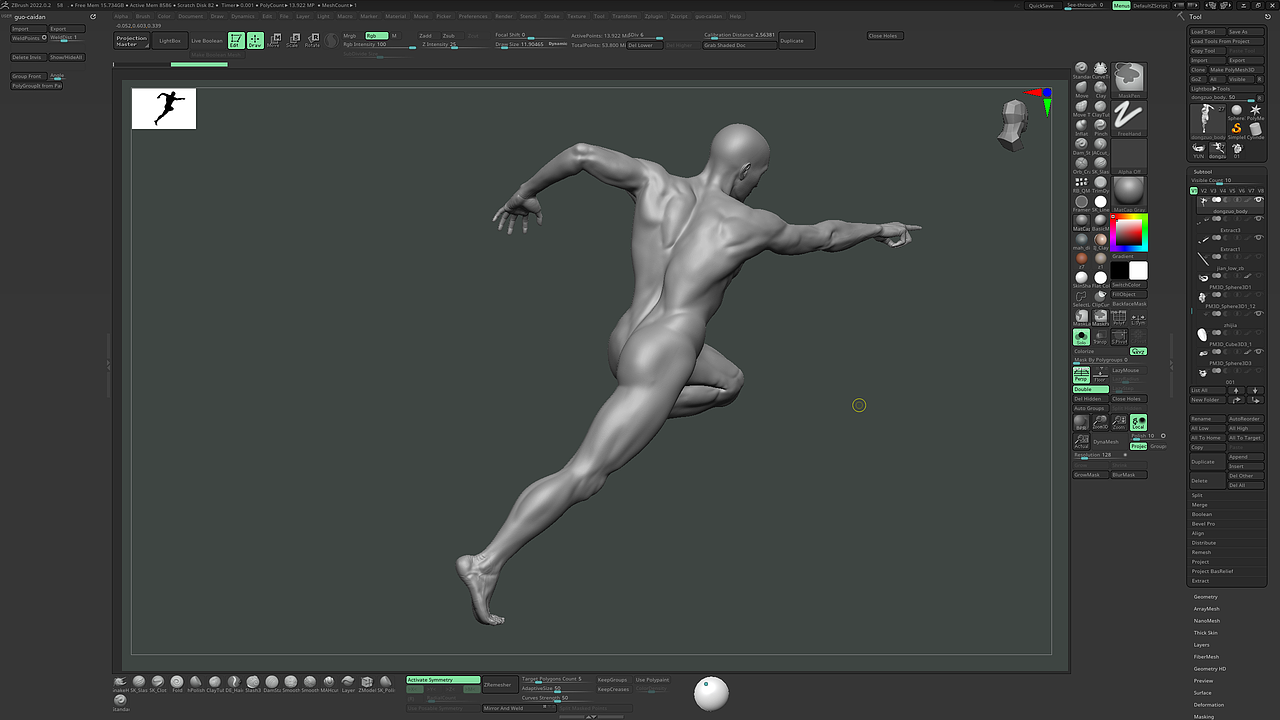Activate the Rotate transform tool
This screenshot has height=720, width=1280.
[x=312, y=41]
